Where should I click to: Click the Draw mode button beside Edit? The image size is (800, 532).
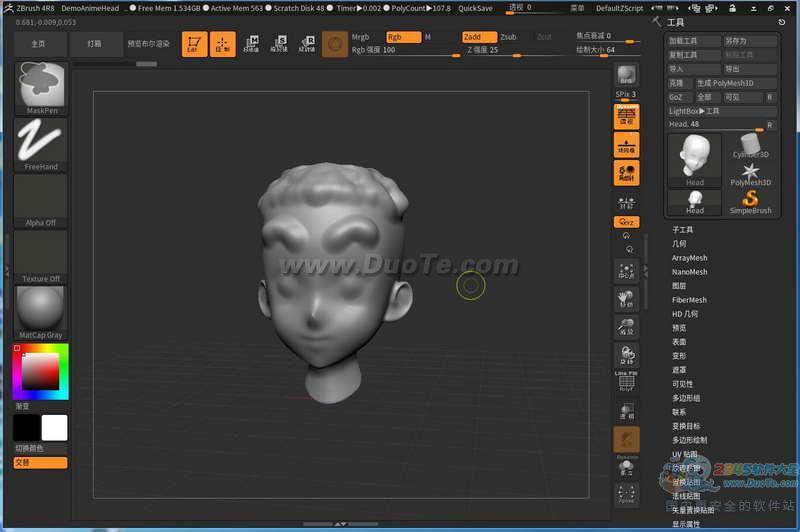tap(222, 44)
